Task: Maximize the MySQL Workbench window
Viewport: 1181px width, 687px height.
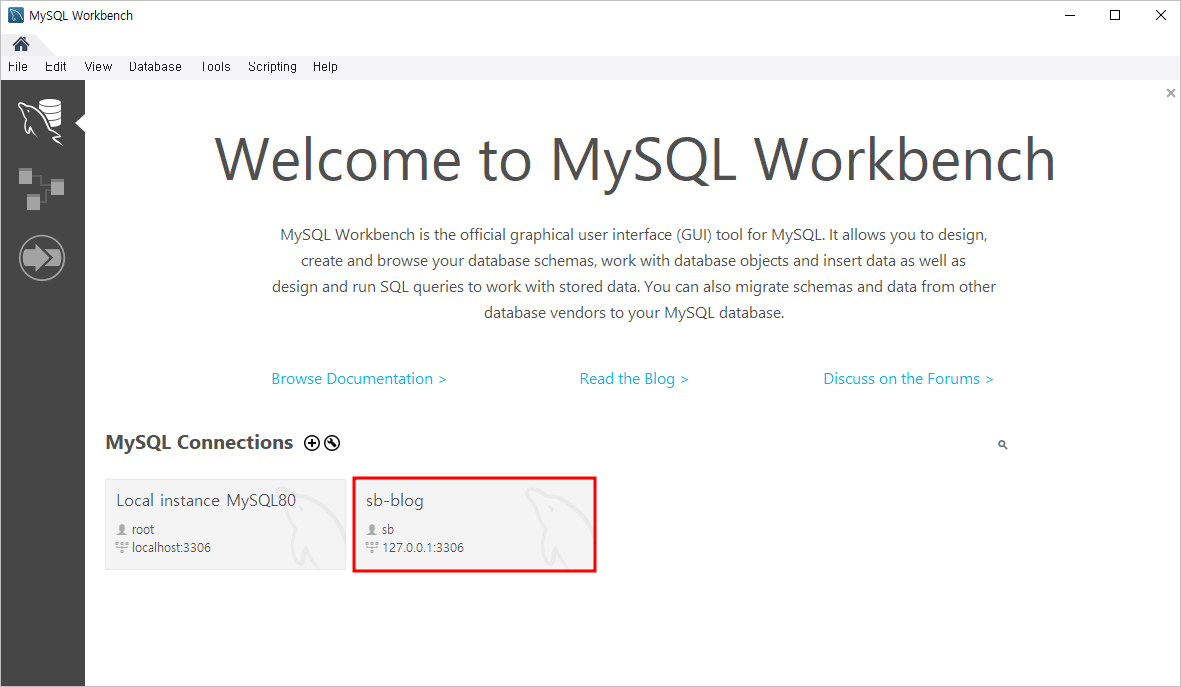Action: point(1115,15)
